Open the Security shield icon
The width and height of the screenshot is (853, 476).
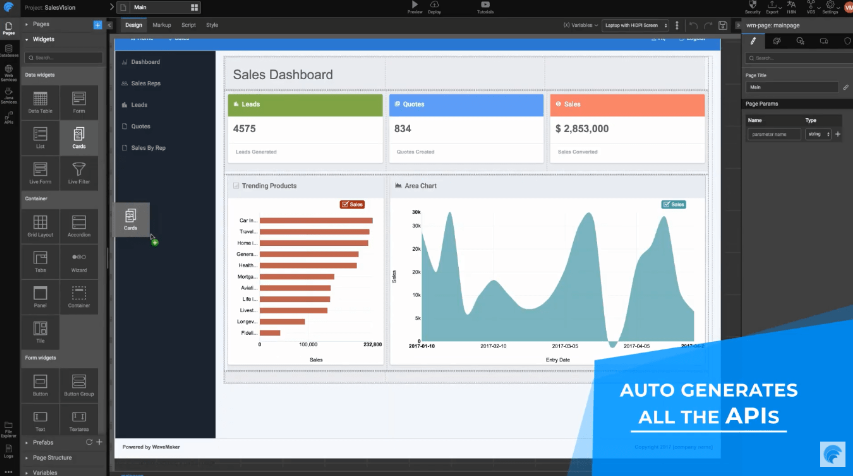pyautogui.click(x=752, y=5)
